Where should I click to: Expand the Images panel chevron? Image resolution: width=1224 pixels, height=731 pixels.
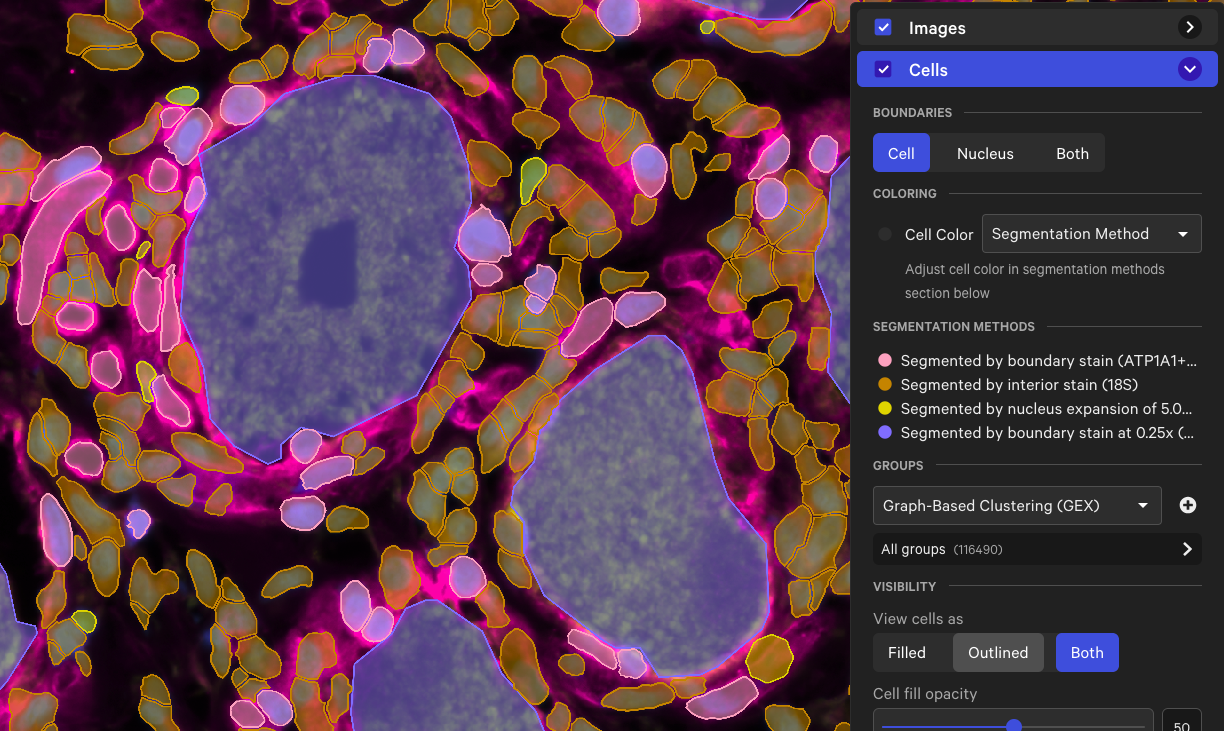click(1189, 27)
